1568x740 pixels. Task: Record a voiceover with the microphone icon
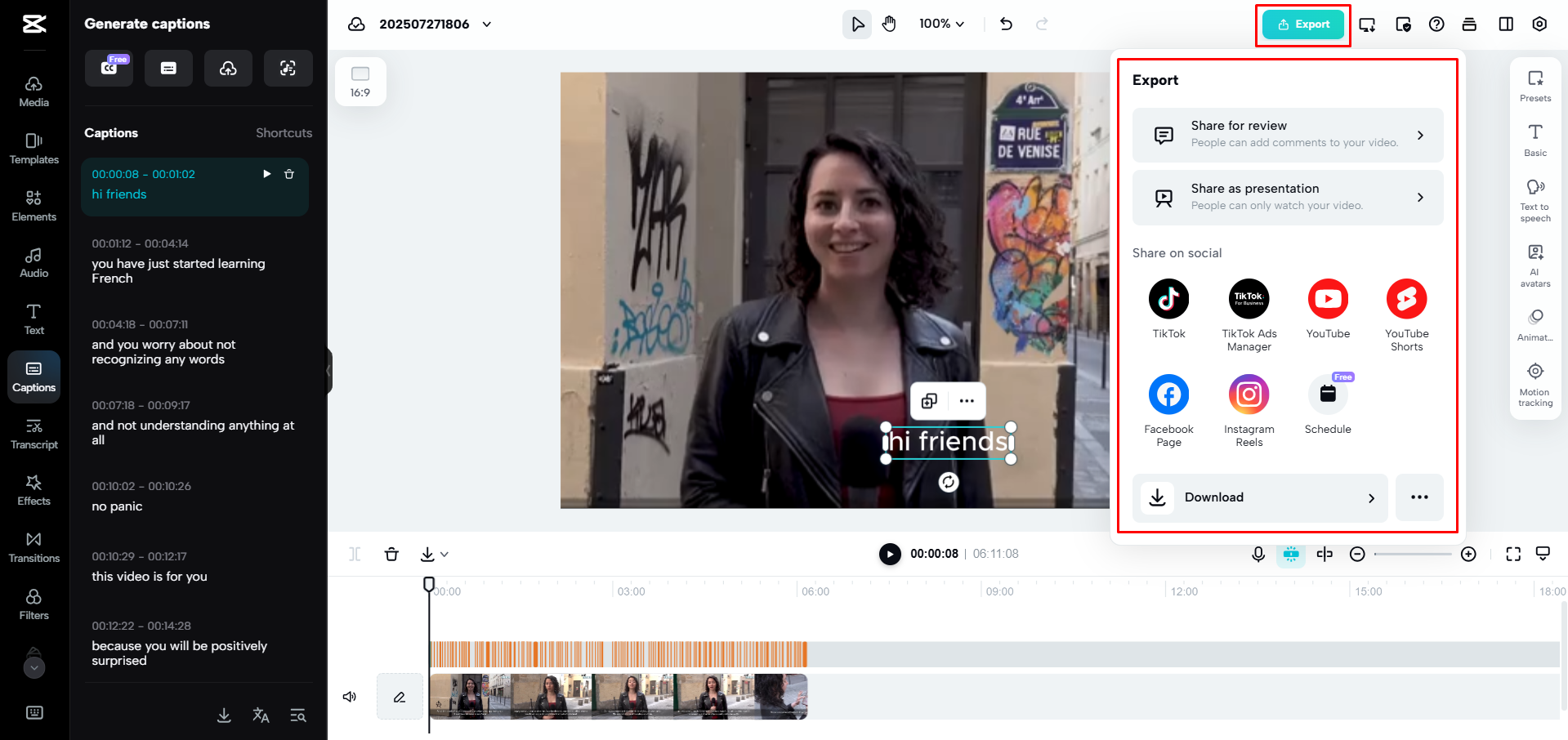1258,554
